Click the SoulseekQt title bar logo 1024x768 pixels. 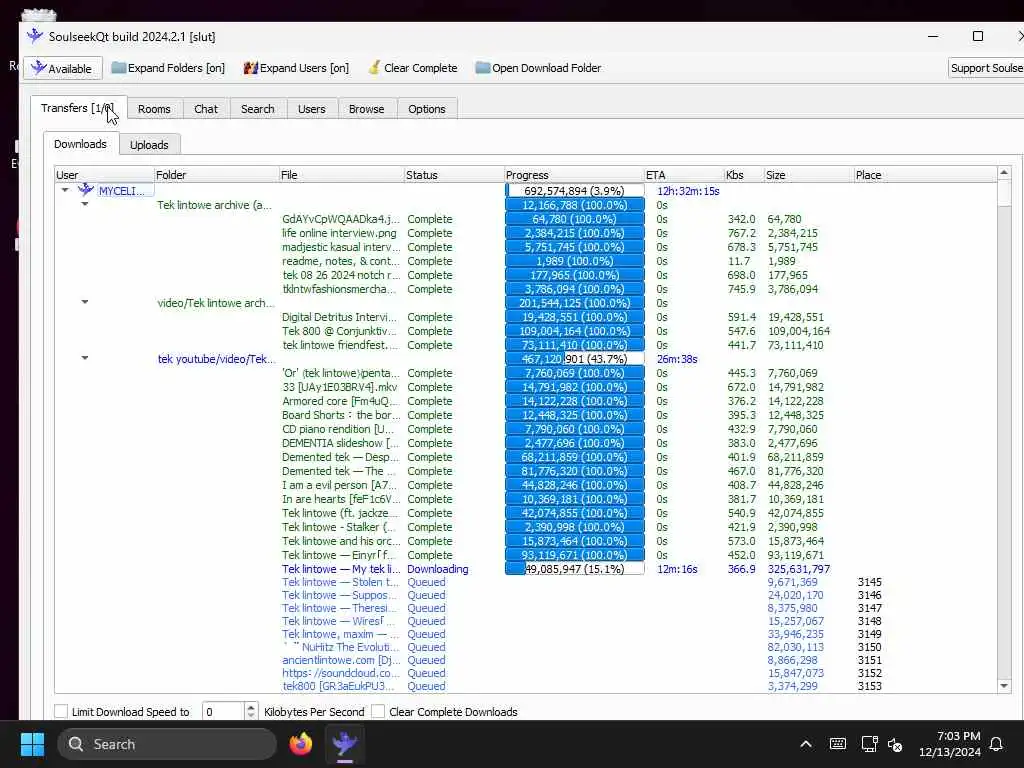[35, 36]
